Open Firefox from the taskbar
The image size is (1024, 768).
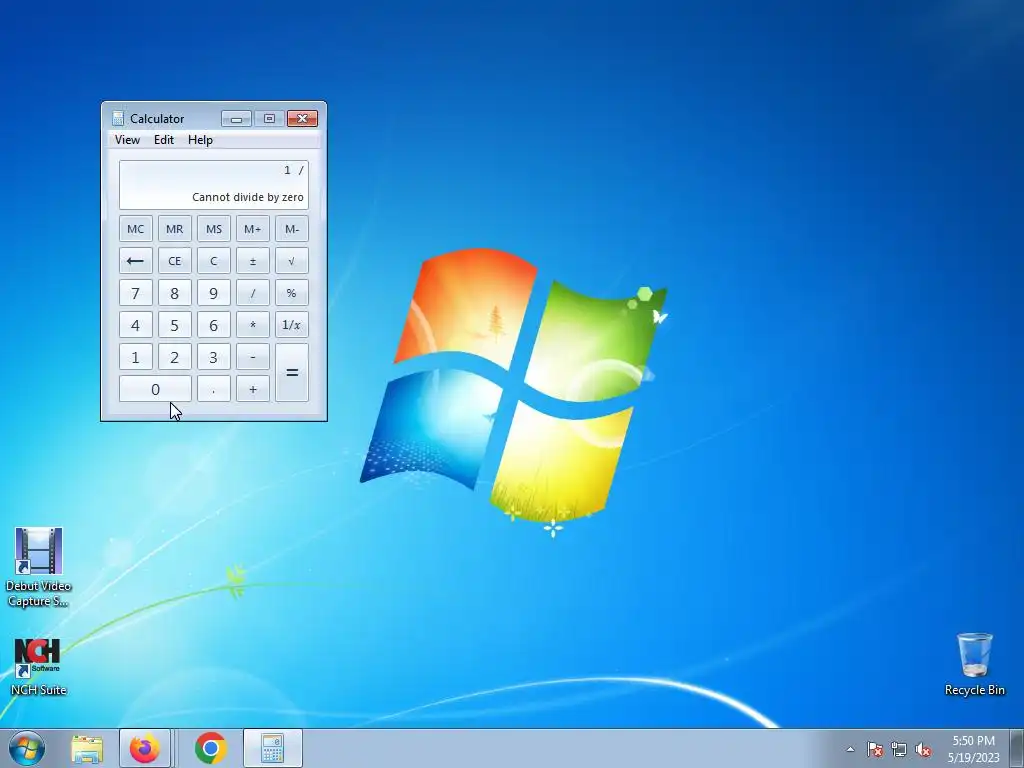point(145,748)
